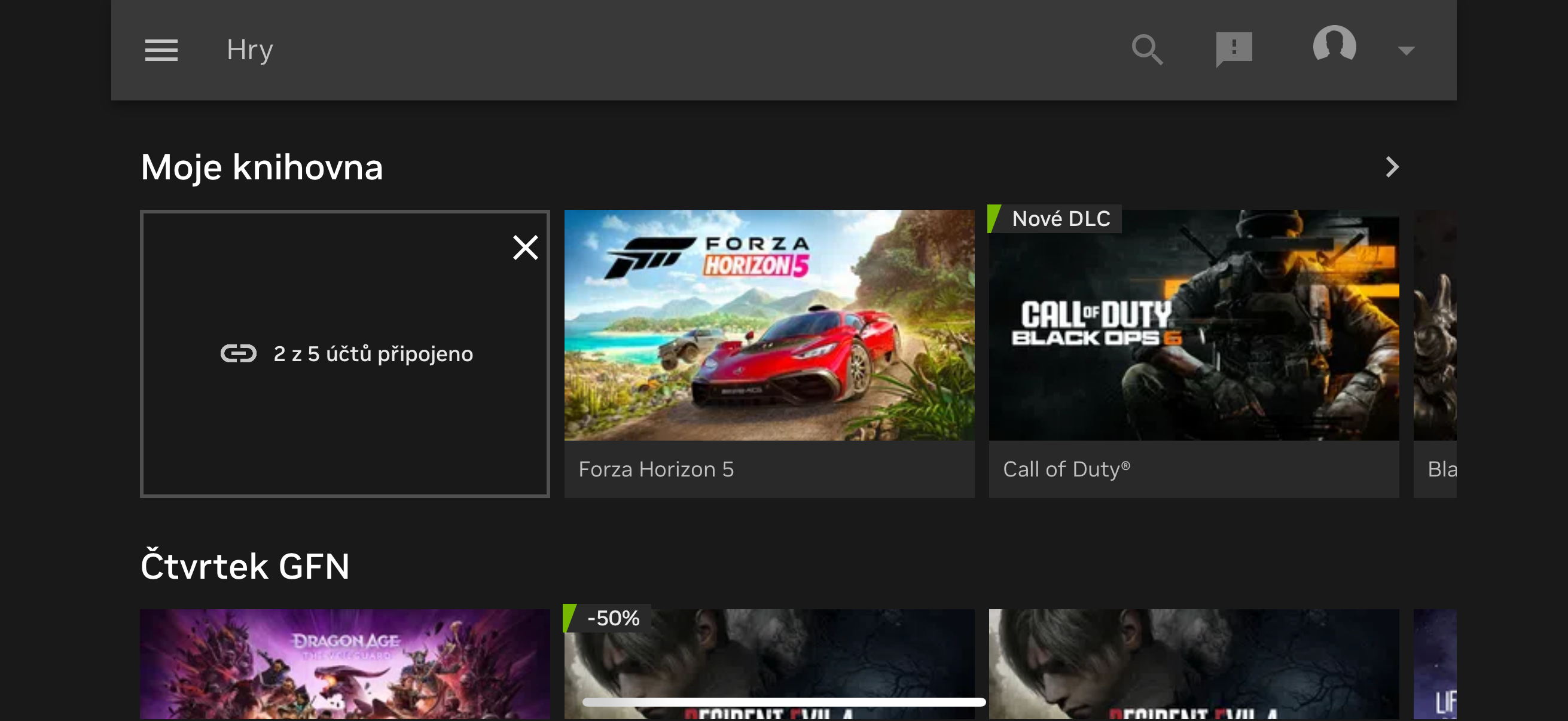Expand Moje knihovna library section
1568x721 pixels.
[261, 166]
